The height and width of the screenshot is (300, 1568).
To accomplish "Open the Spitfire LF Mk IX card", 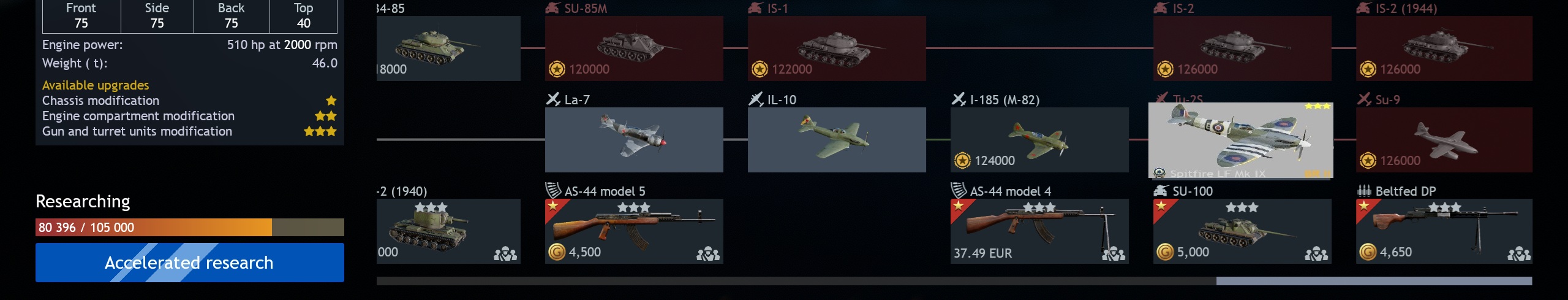I will click(1240, 140).
